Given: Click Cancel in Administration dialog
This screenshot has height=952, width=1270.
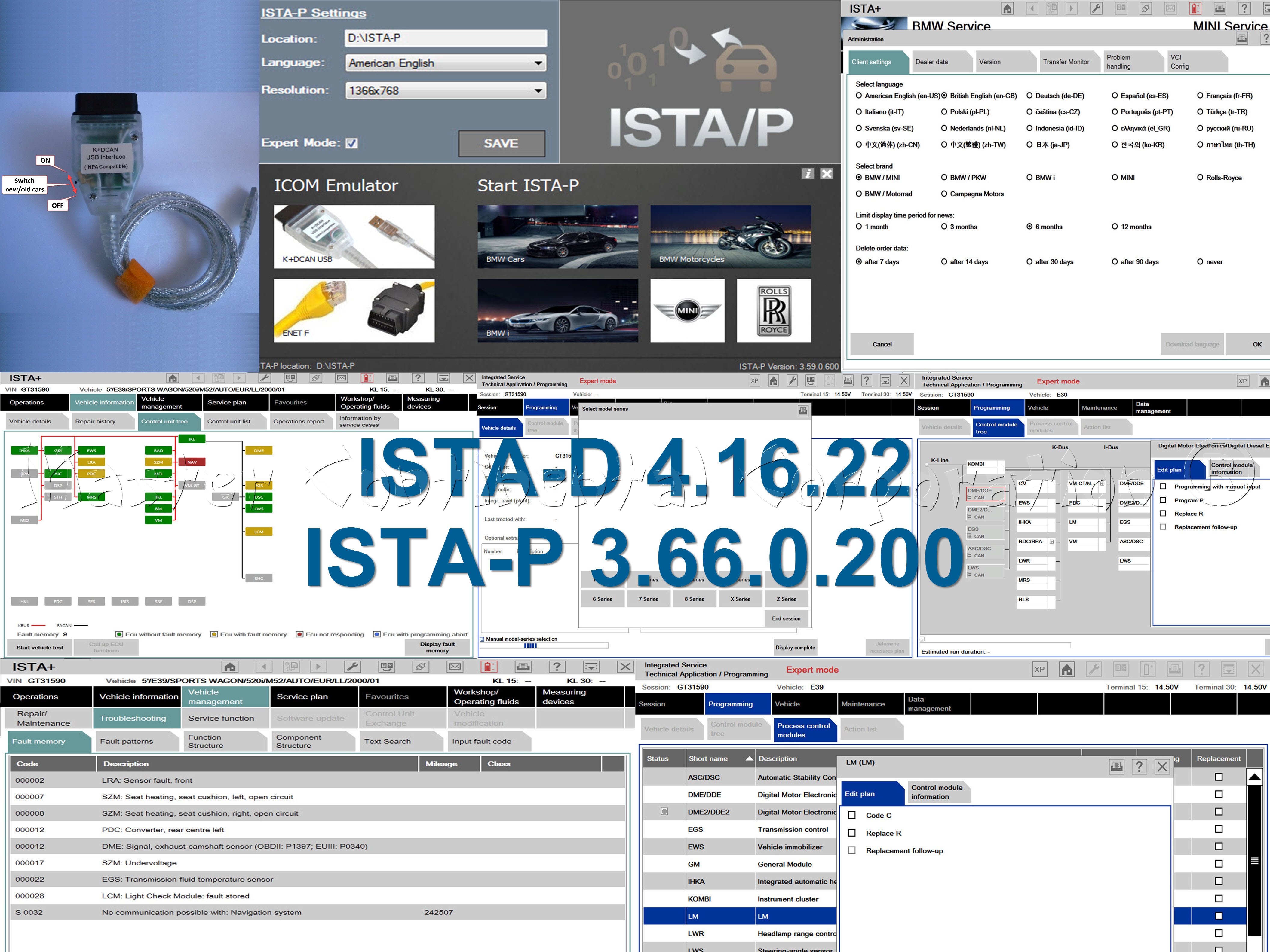Looking at the screenshot, I should tap(882, 344).
